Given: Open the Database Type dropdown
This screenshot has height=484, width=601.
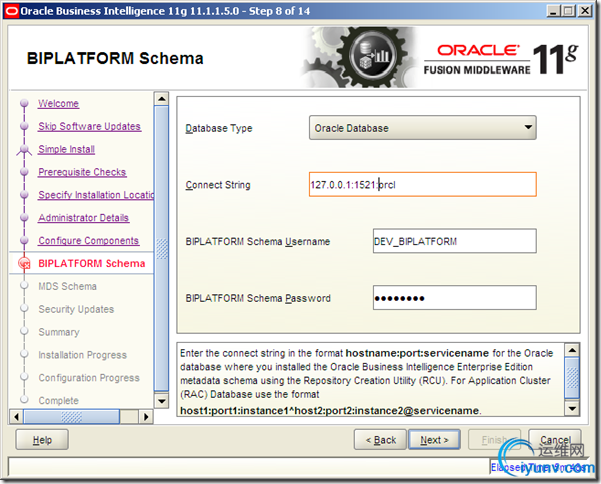Looking at the screenshot, I should (422, 128).
